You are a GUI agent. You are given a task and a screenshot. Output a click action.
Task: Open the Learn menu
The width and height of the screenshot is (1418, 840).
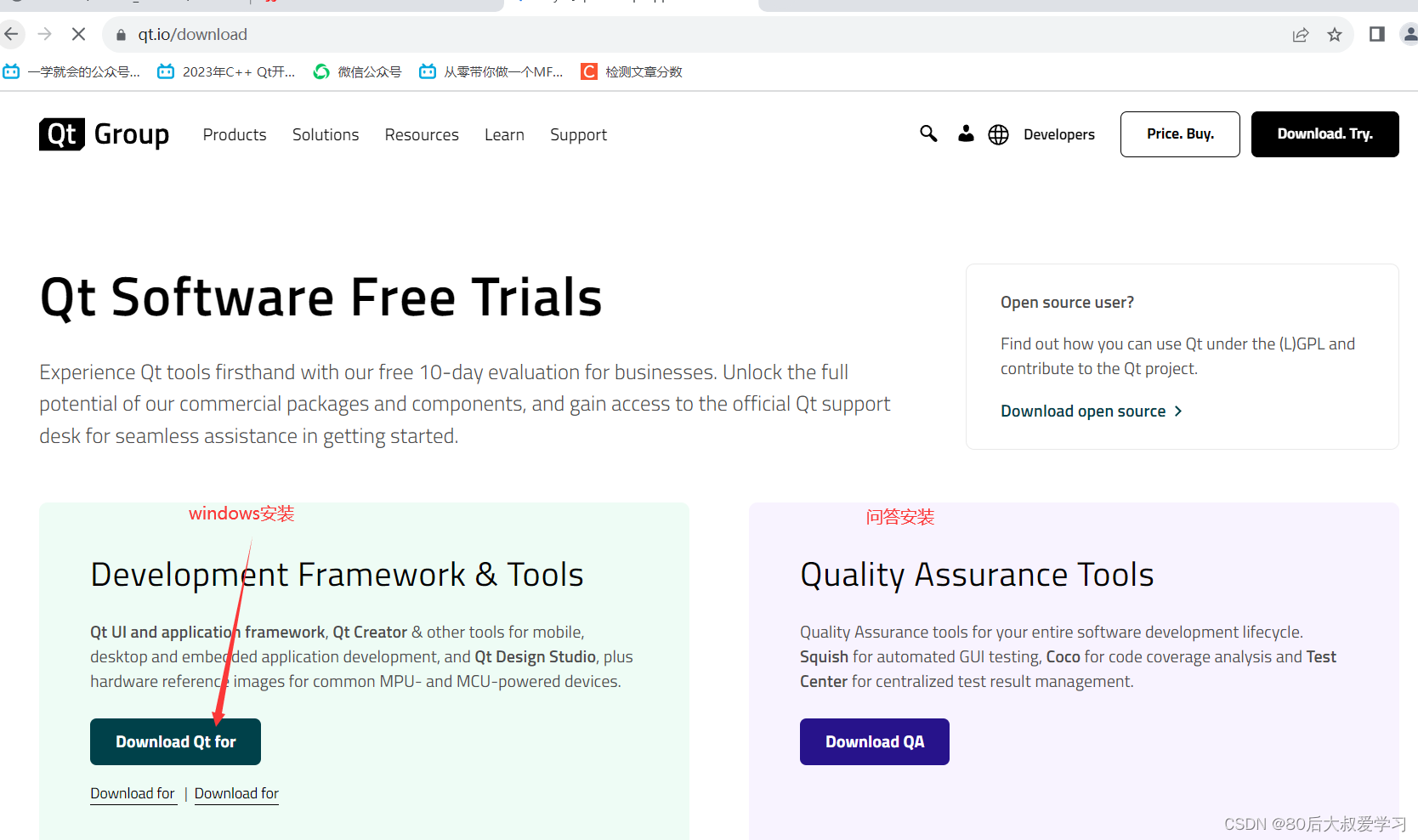click(504, 134)
